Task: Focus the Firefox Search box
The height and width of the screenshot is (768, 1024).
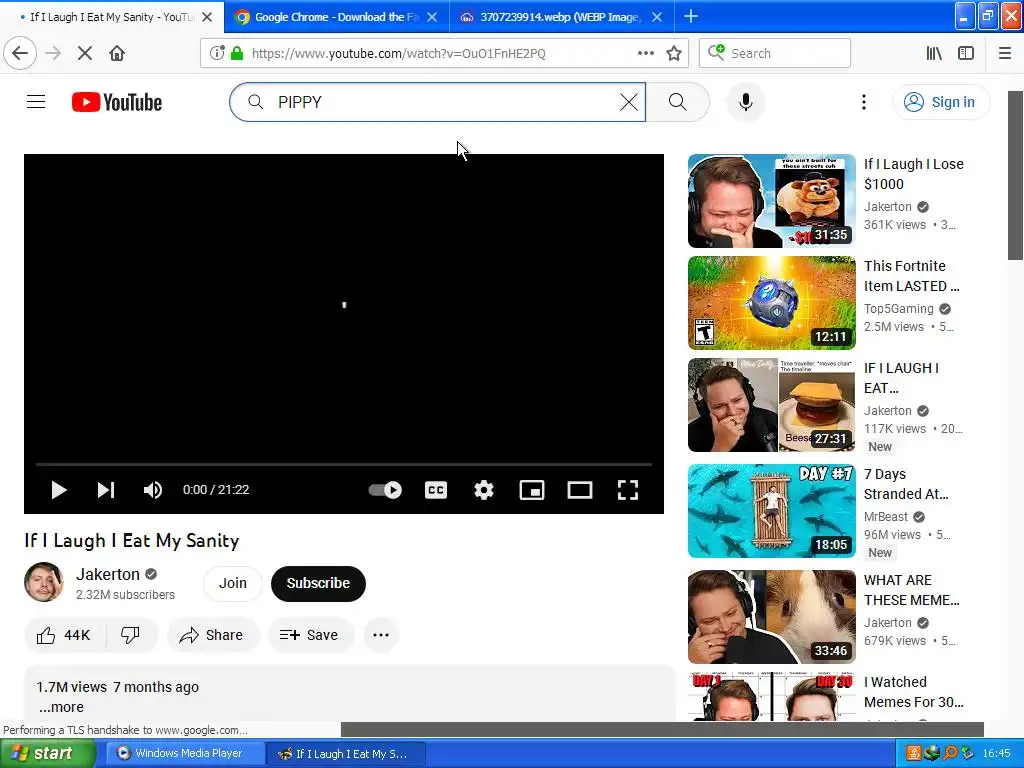Action: coord(775,53)
